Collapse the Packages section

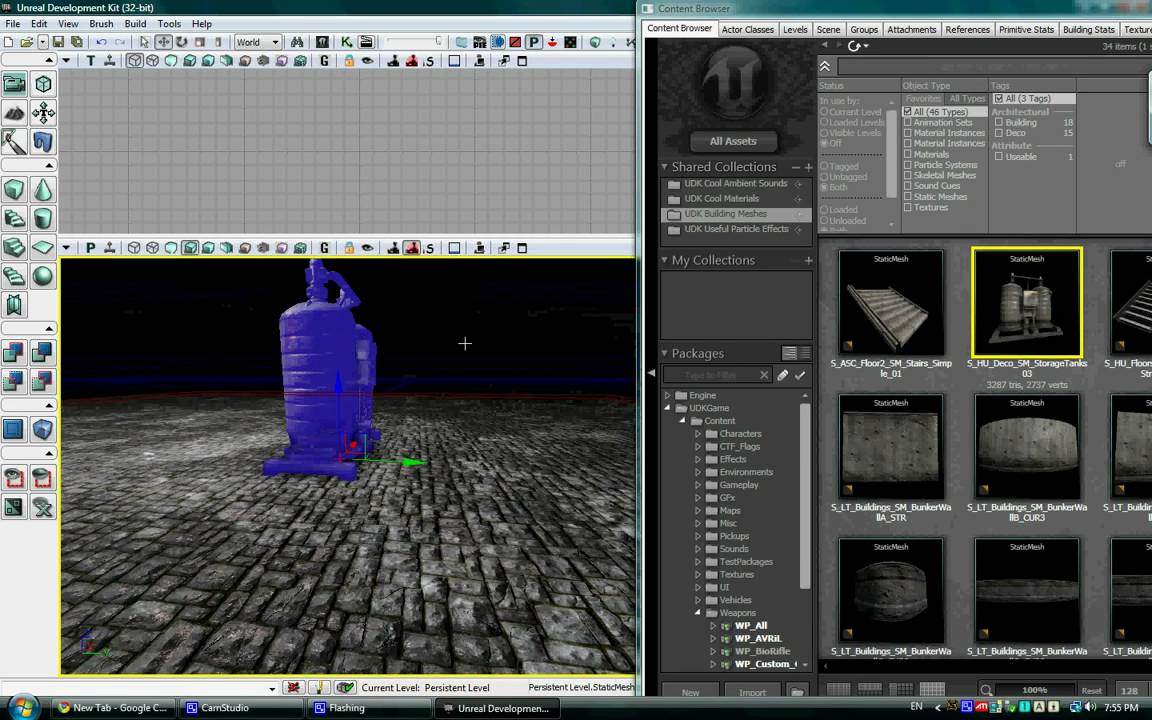point(664,353)
